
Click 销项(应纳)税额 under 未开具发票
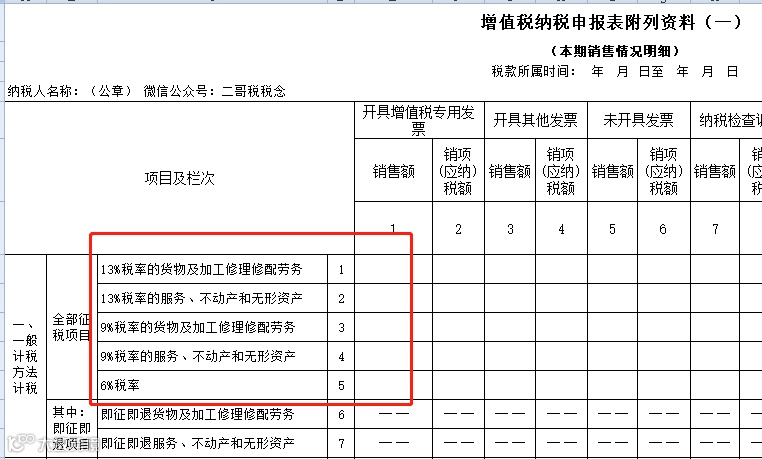(x=663, y=170)
